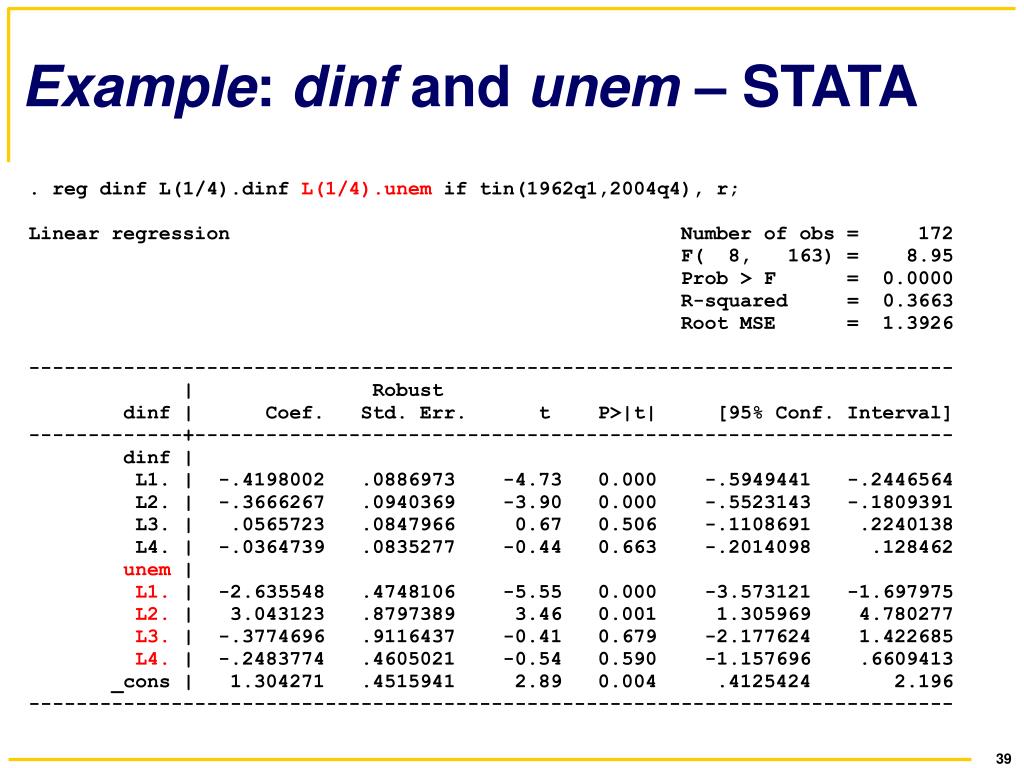Viewport: 1024px width, 768px height.
Task: Click 'Linear regression' heading text
Action: pos(129,234)
